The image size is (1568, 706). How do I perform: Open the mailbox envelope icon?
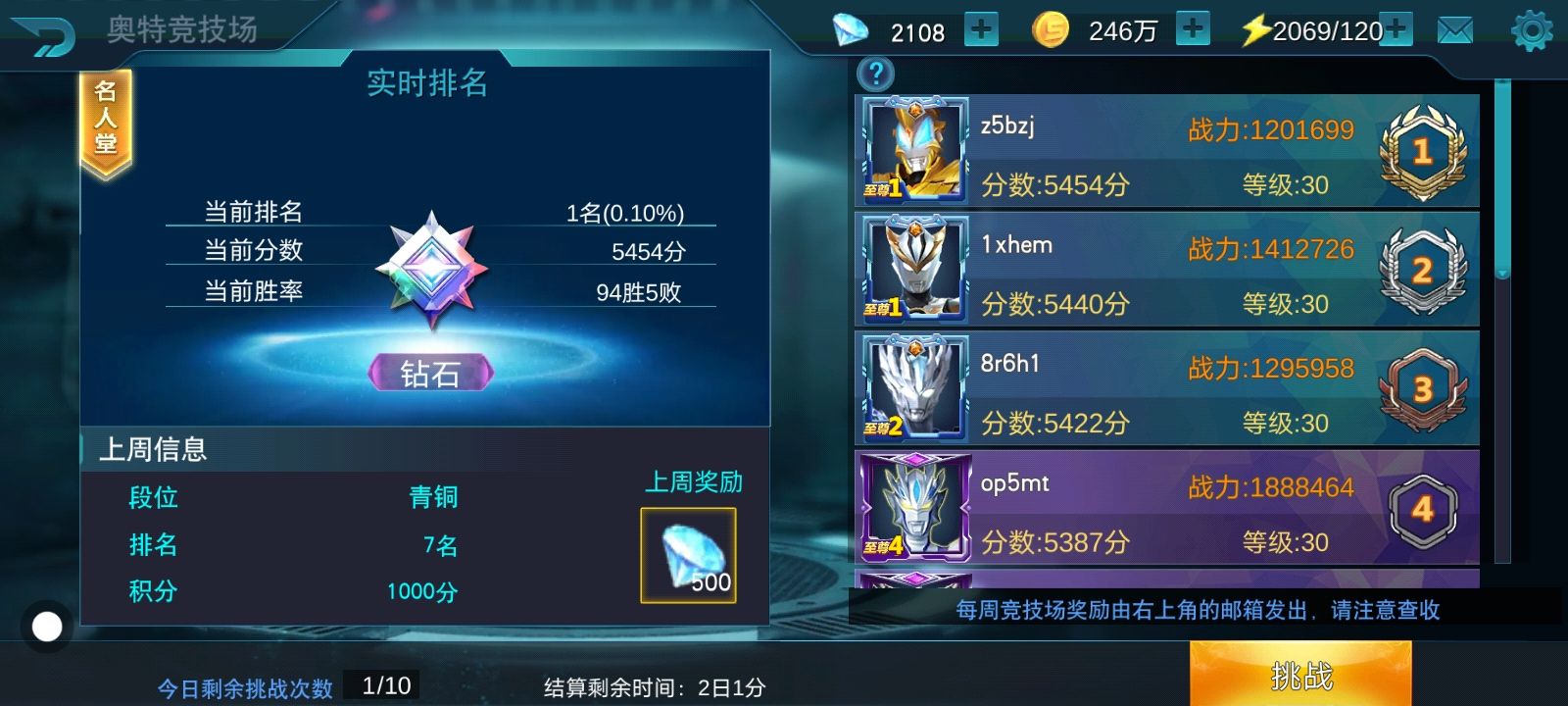click(1454, 31)
